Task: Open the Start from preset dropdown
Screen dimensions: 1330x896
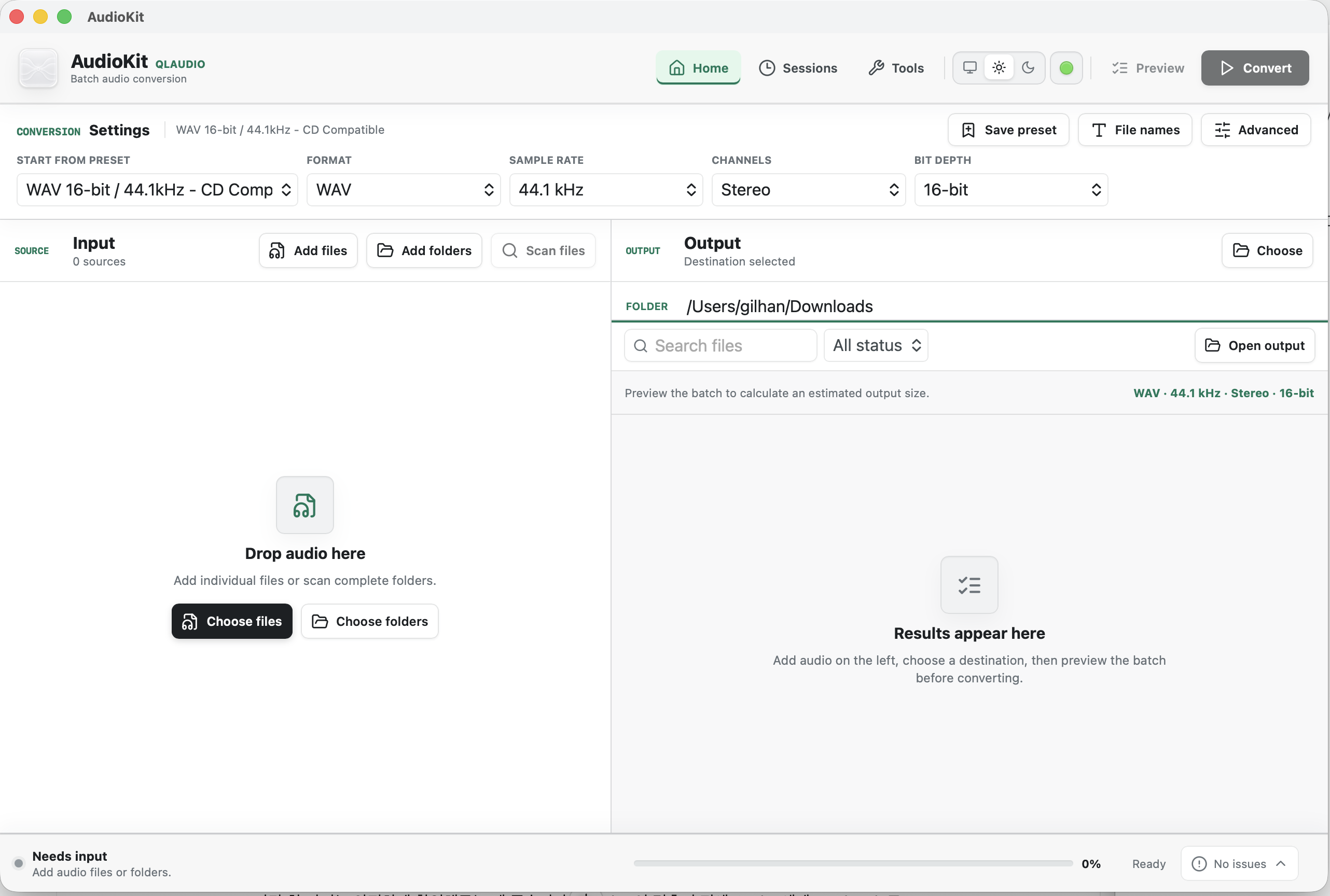Action: 158,190
